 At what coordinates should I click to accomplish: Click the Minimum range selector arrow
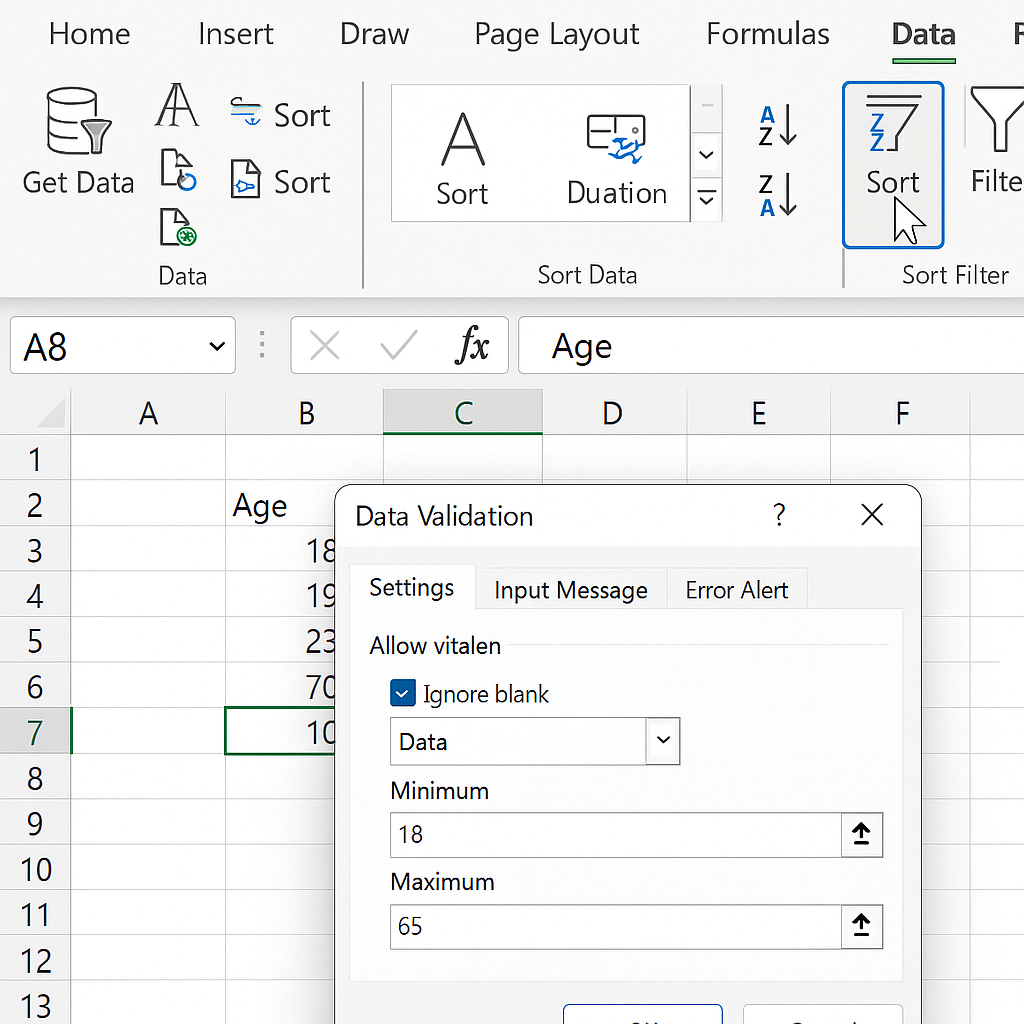pyautogui.click(x=861, y=835)
